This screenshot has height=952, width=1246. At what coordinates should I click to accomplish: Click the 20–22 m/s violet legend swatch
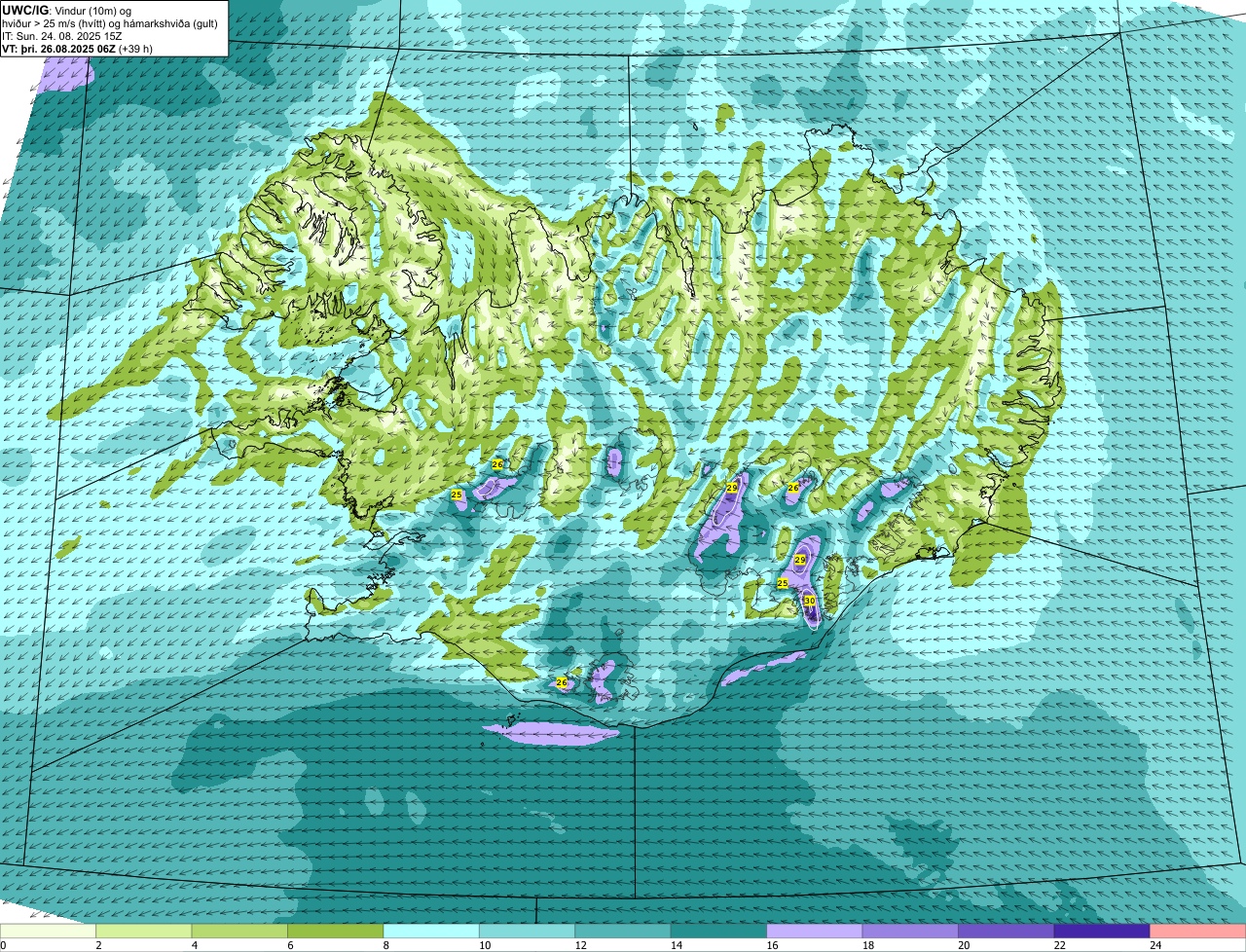(x=1006, y=931)
